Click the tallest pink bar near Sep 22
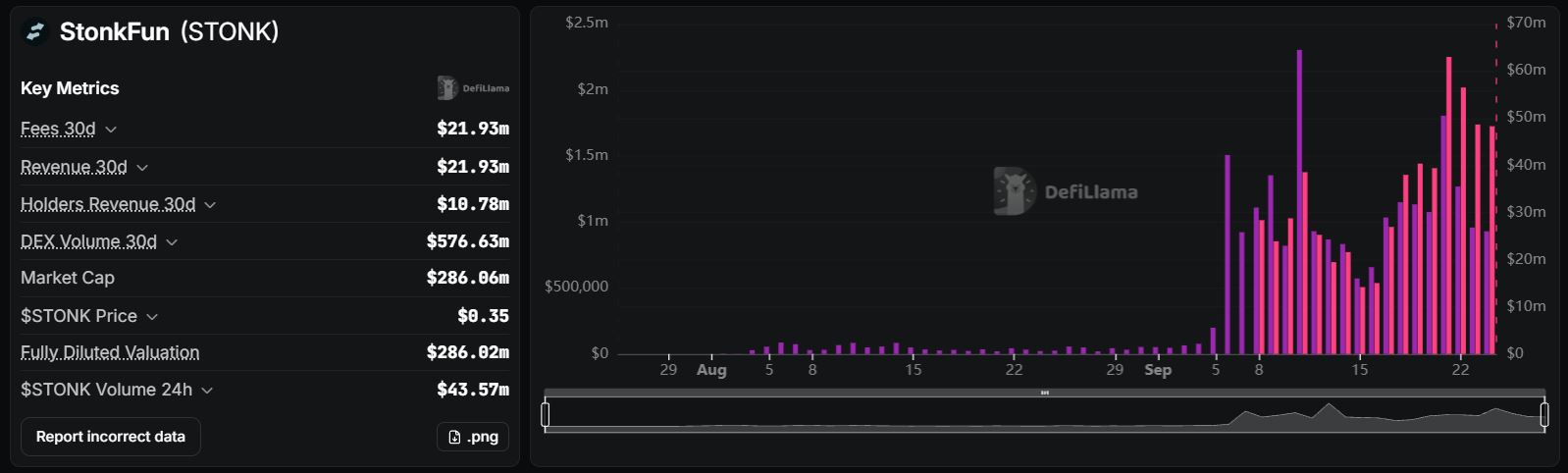Image resolution: width=1568 pixels, height=473 pixels. pyautogui.click(x=1448, y=206)
